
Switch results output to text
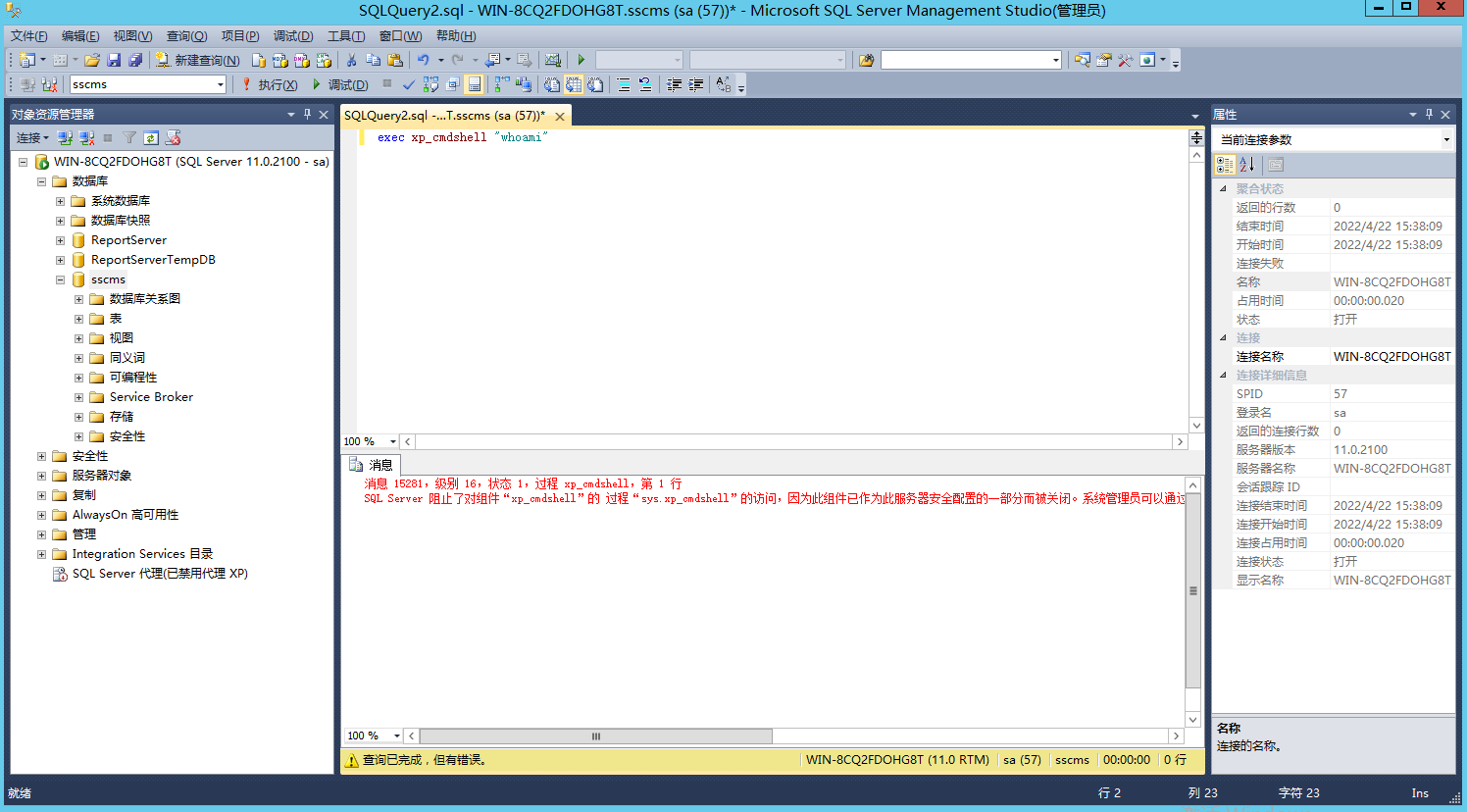tap(552, 84)
